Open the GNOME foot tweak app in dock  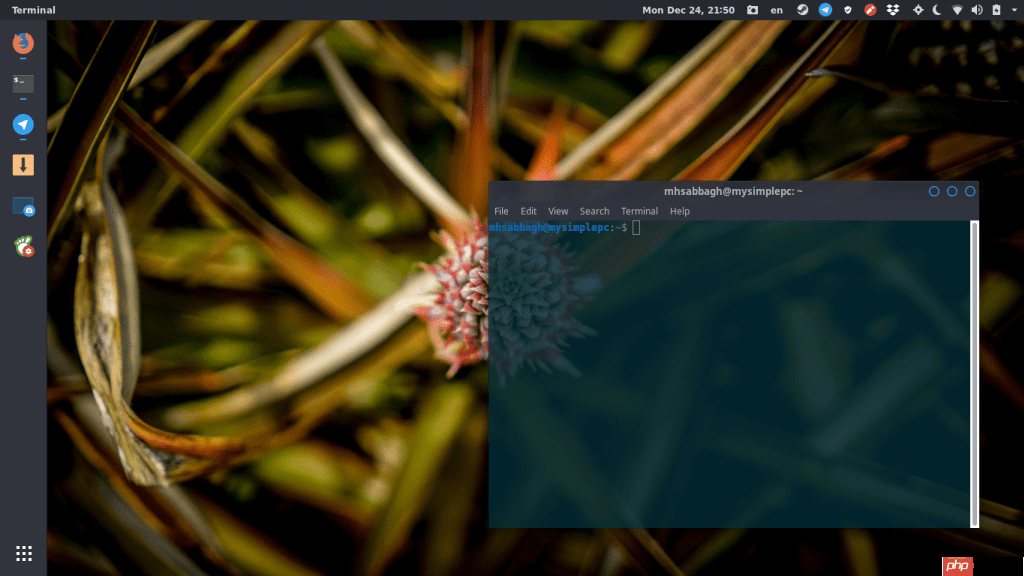coord(23,246)
